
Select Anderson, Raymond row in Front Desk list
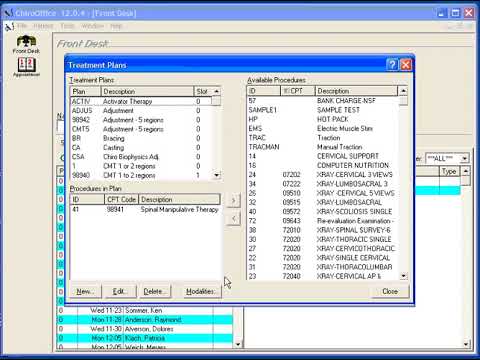pyautogui.click(x=145, y=320)
